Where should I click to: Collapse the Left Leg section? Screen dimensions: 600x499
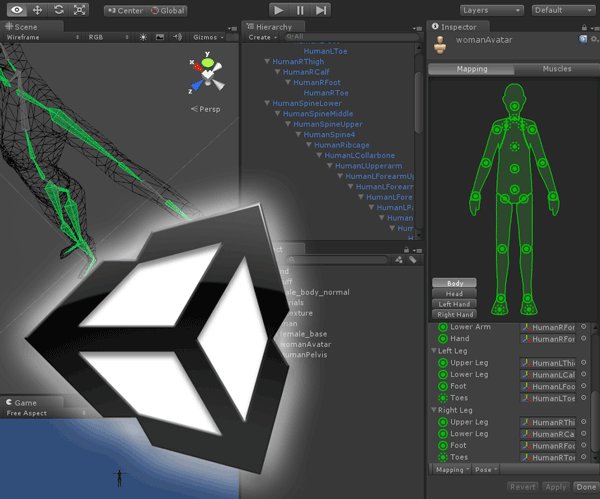click(434, 351)
